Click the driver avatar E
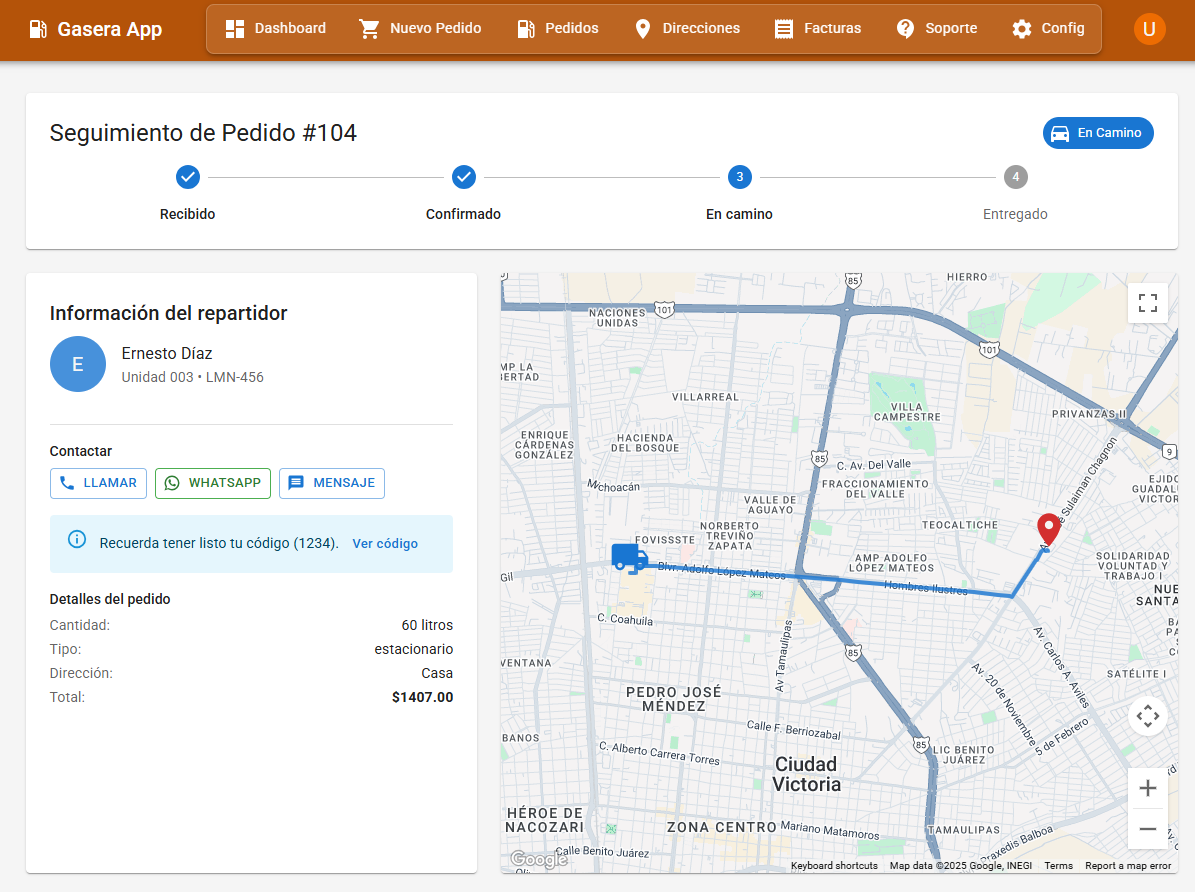Viewport: 1195px width, 892px height. (x=78, y=364)
